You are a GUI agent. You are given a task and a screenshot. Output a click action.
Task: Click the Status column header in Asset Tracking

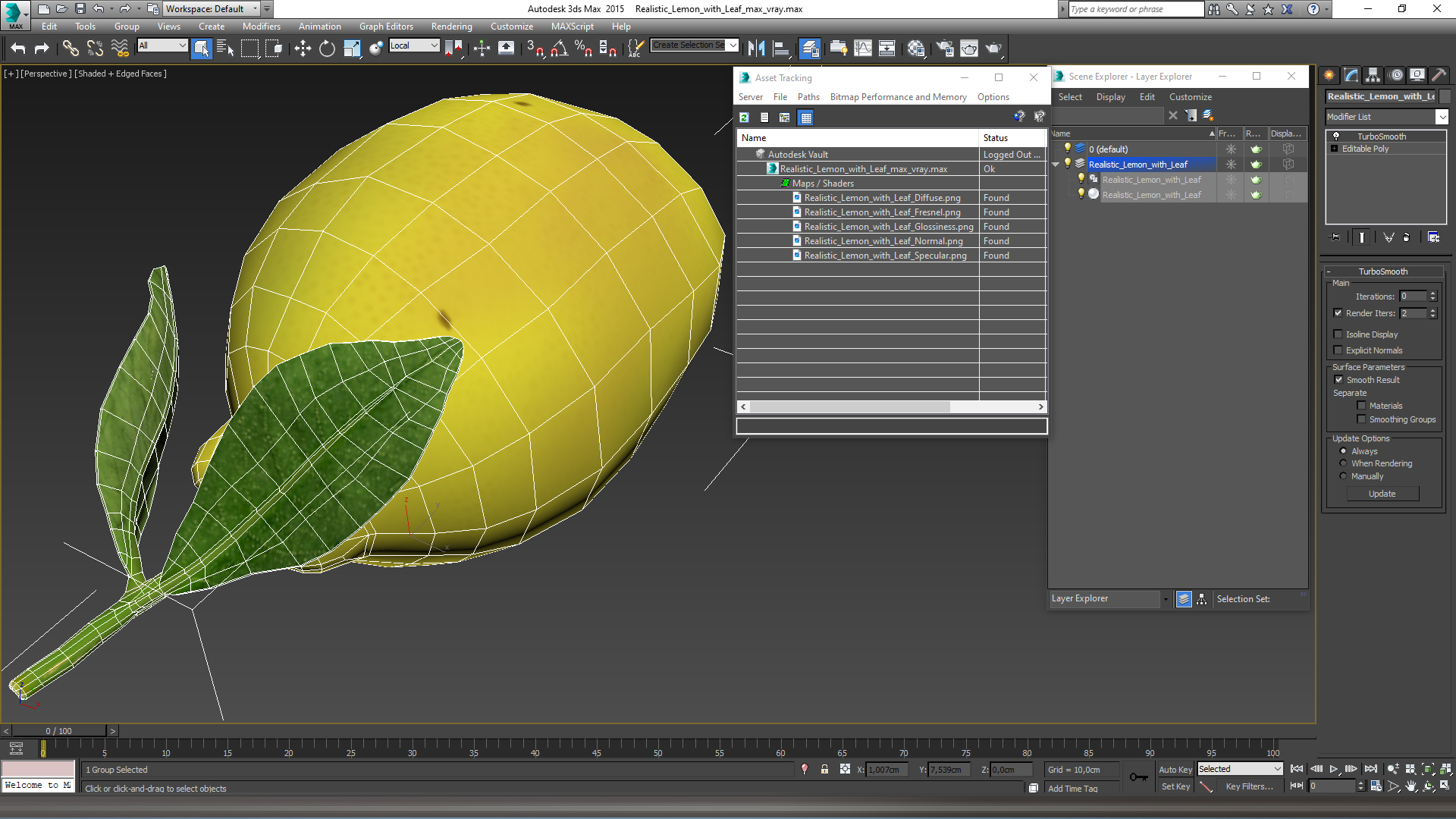(1012, 138)
